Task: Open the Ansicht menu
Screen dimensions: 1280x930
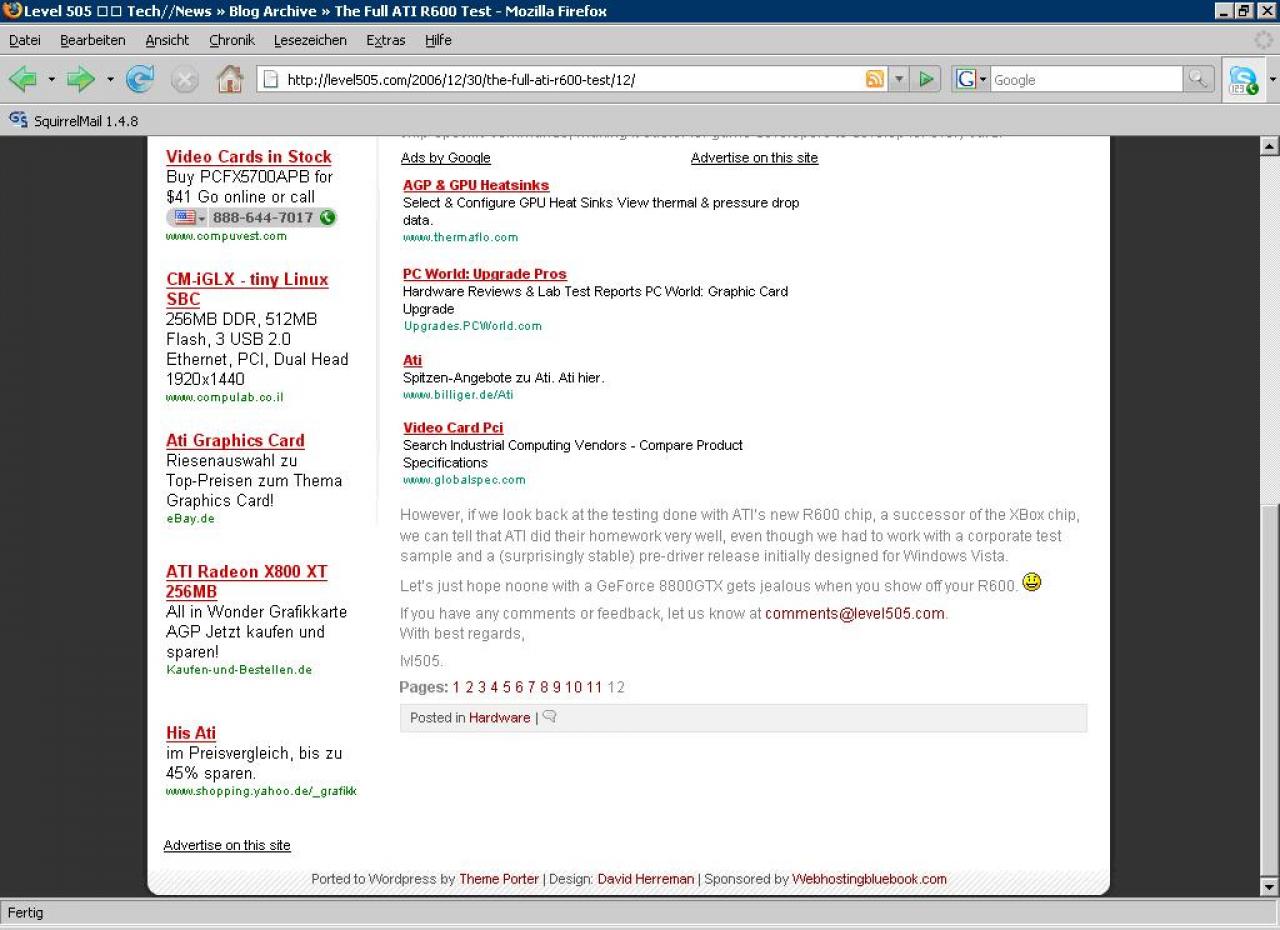Action: [x=167, y=40]
